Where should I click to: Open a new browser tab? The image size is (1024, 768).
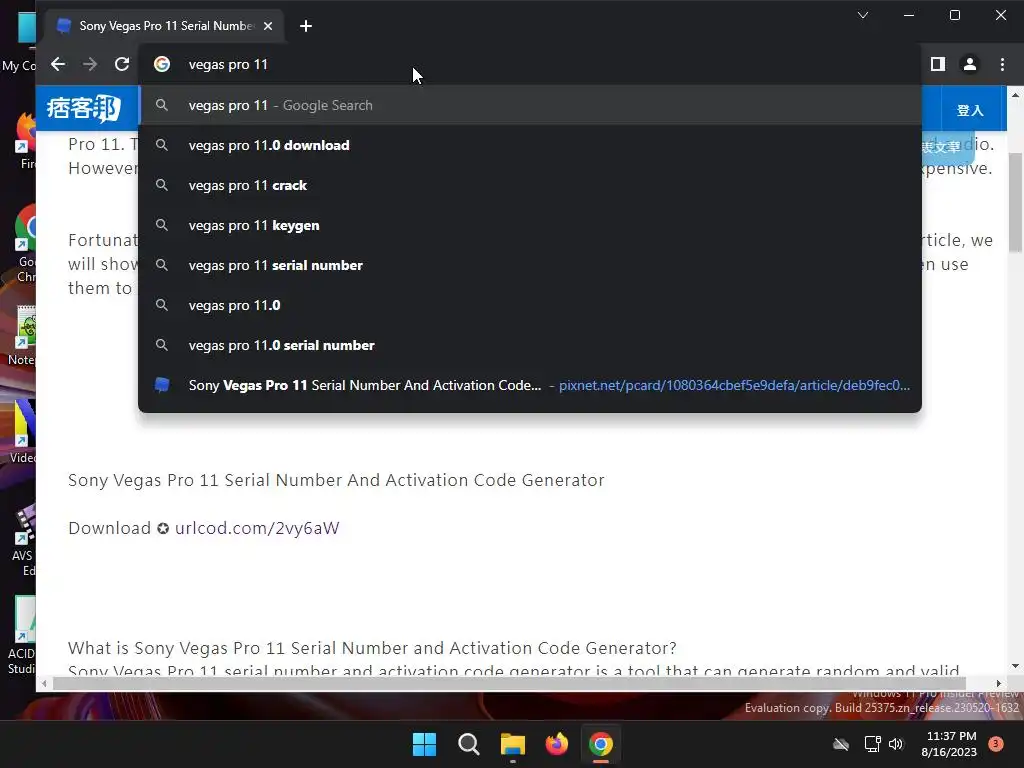coord(306,26)
